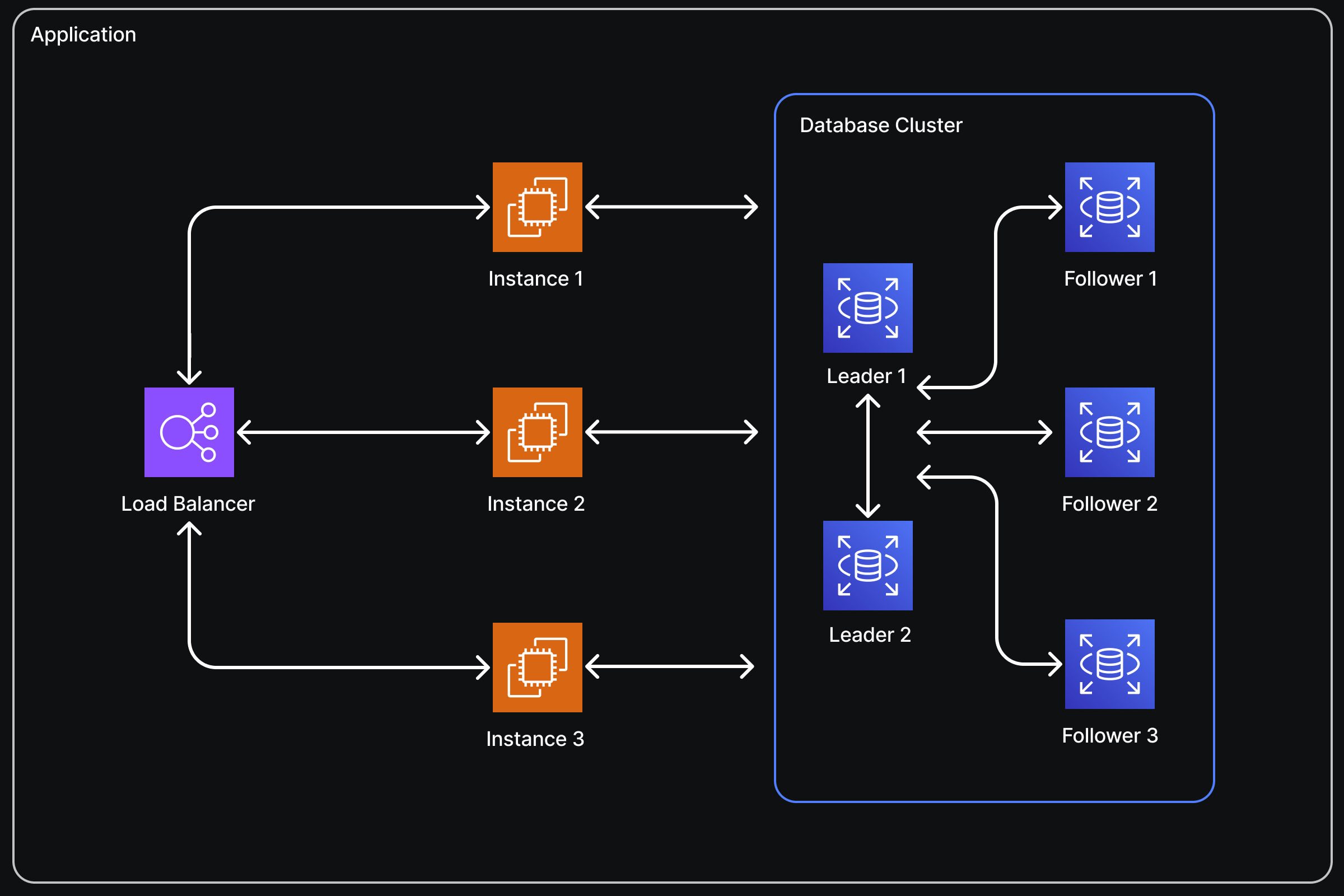Click the purple Load Balancer icon
Viewport: 1344px width, 896px height.
[189, 432]
